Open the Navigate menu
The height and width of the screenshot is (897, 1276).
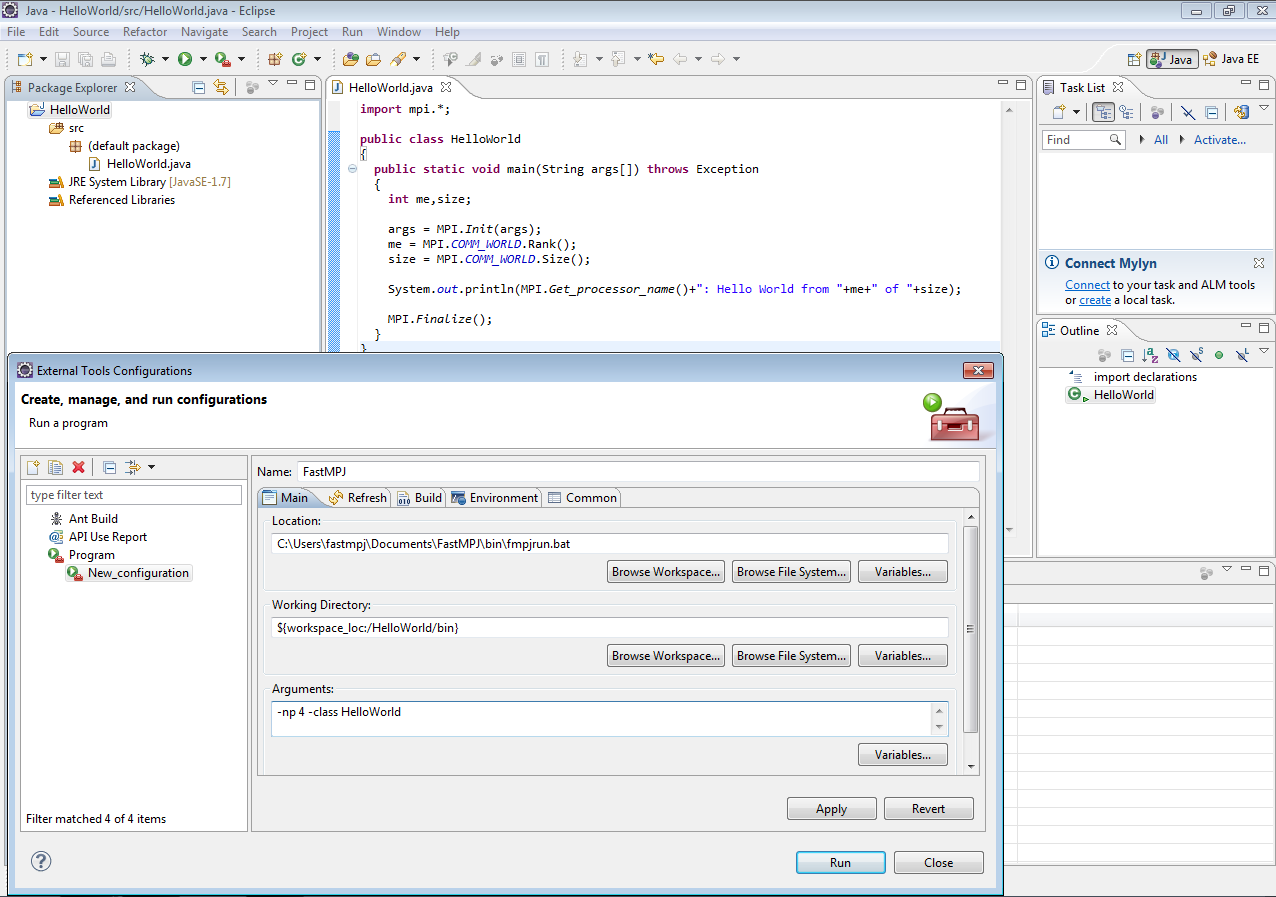[205, 32]
